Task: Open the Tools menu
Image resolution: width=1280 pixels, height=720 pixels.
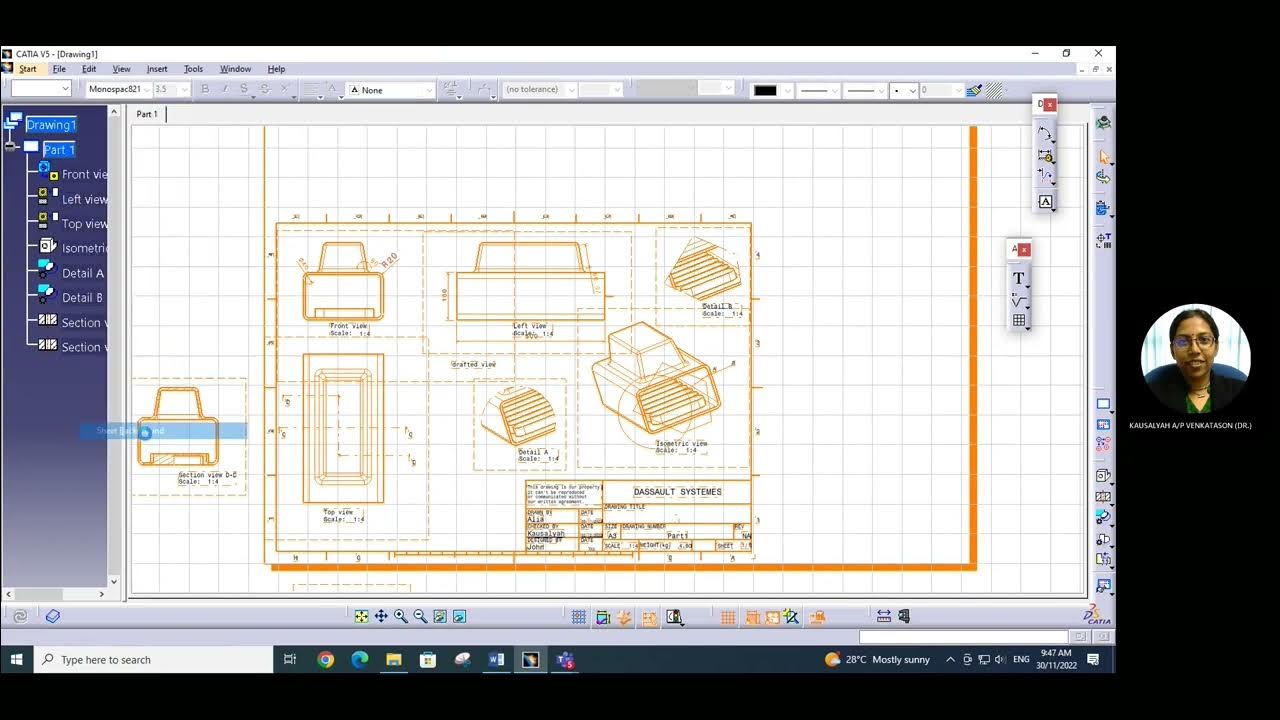Action: coord(193,69)
